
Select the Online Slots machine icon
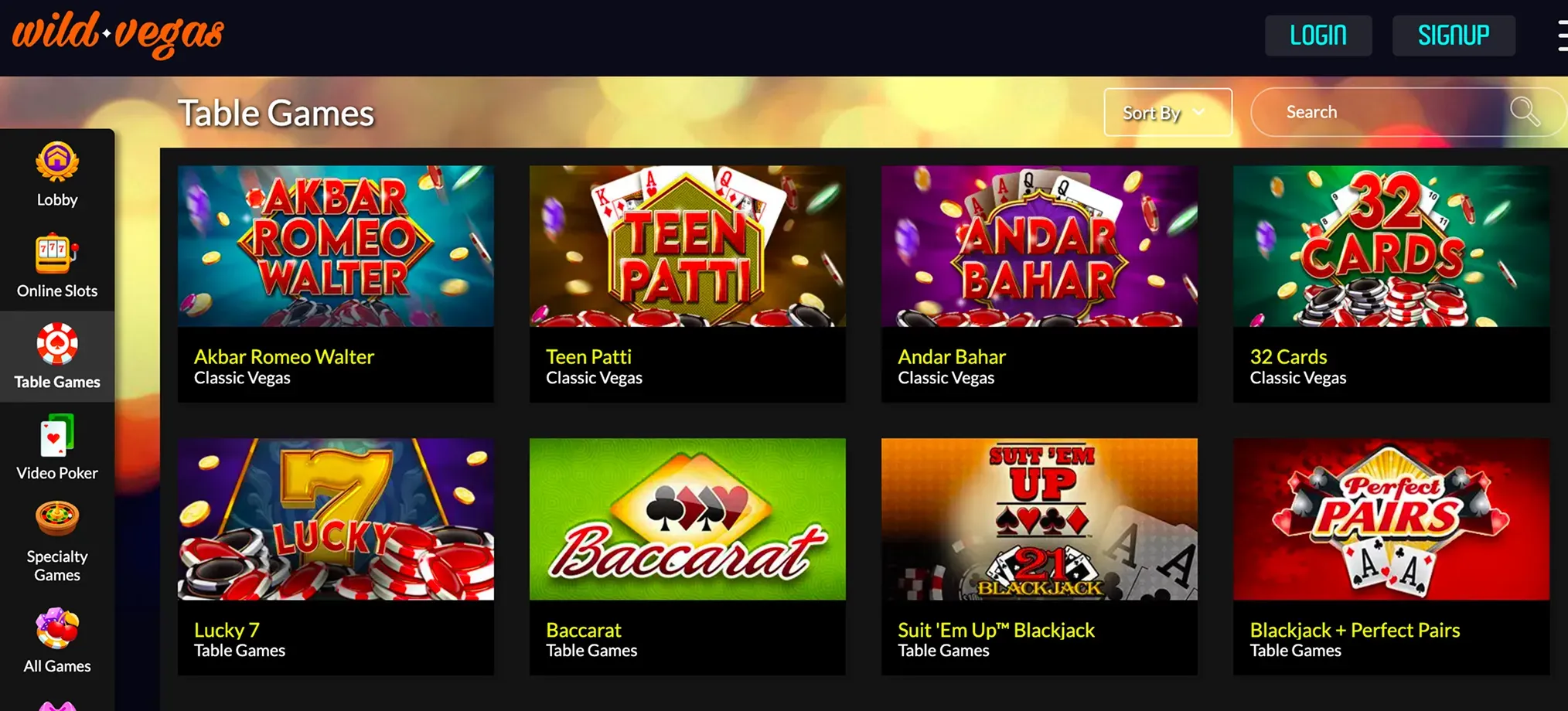(x=57, y=253)
